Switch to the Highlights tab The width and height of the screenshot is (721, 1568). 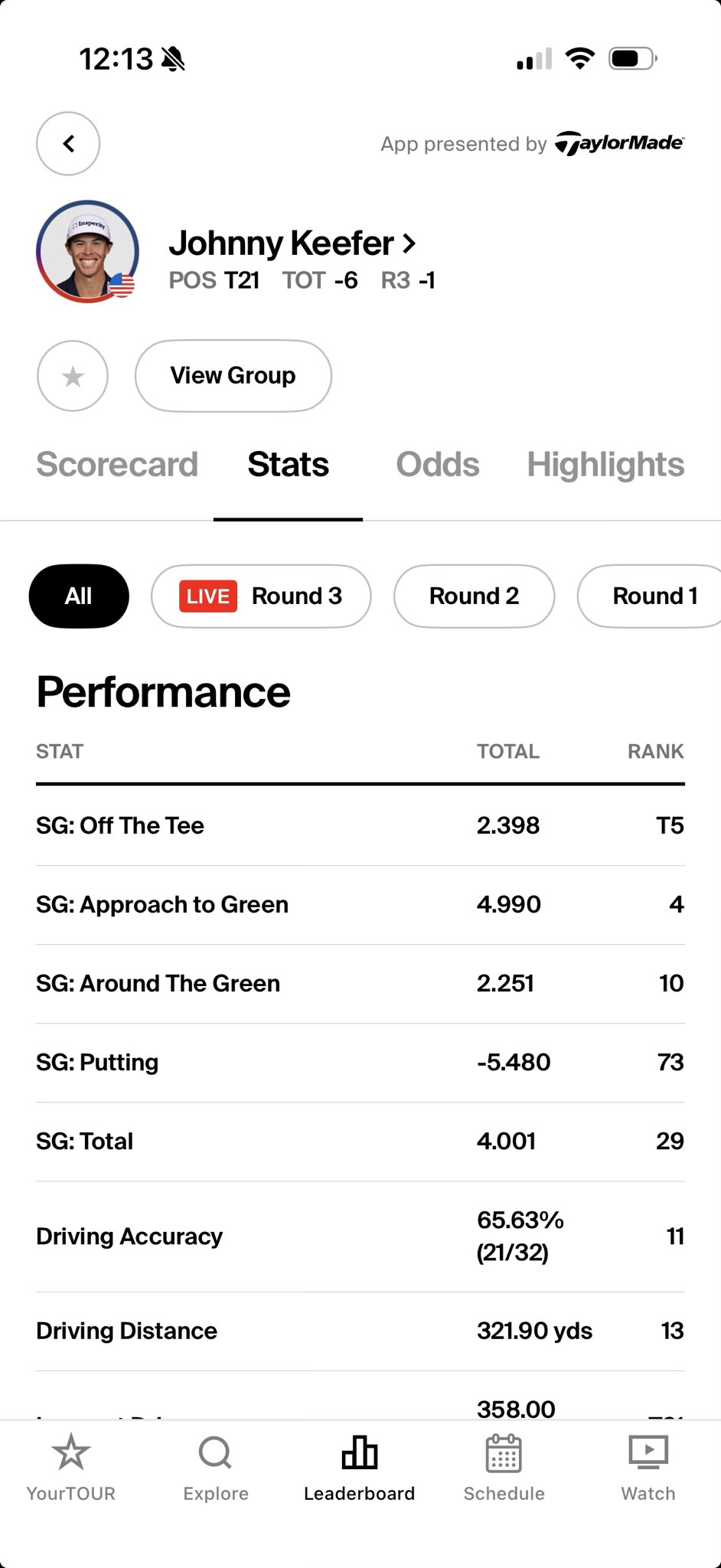(605, 465)
